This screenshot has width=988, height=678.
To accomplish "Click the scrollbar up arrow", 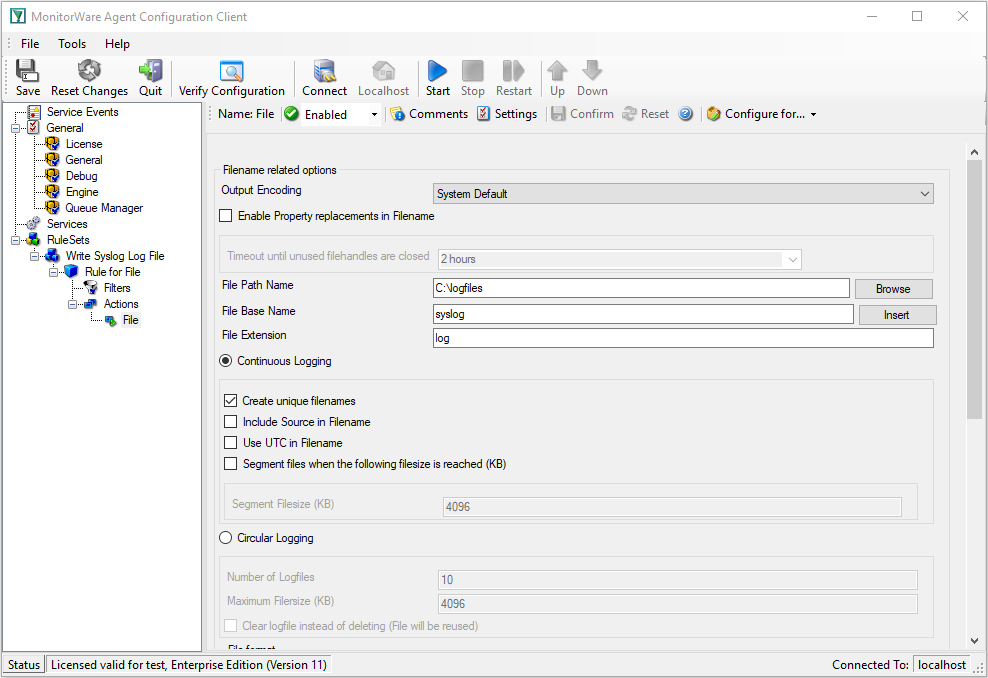I will click(974, 152).
